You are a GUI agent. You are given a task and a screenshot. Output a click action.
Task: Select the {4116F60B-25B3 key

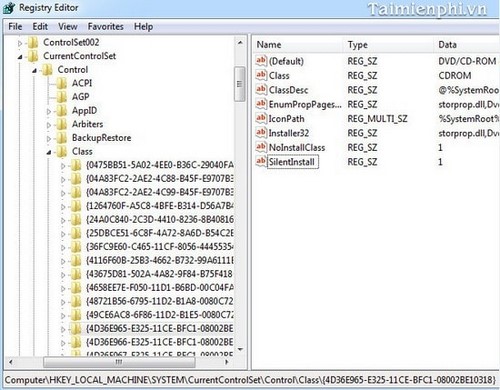(159, 261)
